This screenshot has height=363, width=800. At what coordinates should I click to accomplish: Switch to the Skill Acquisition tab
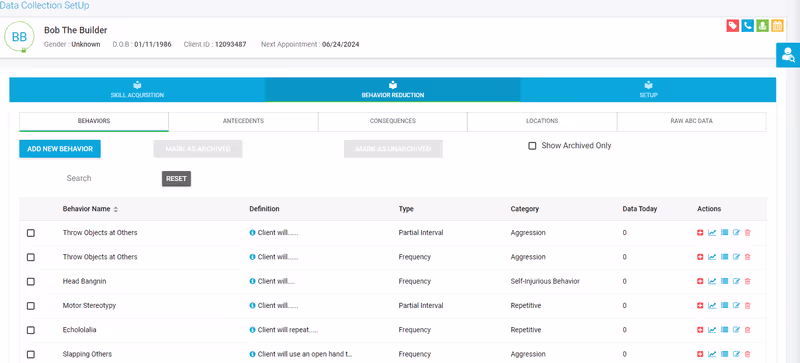coord(137,90)
